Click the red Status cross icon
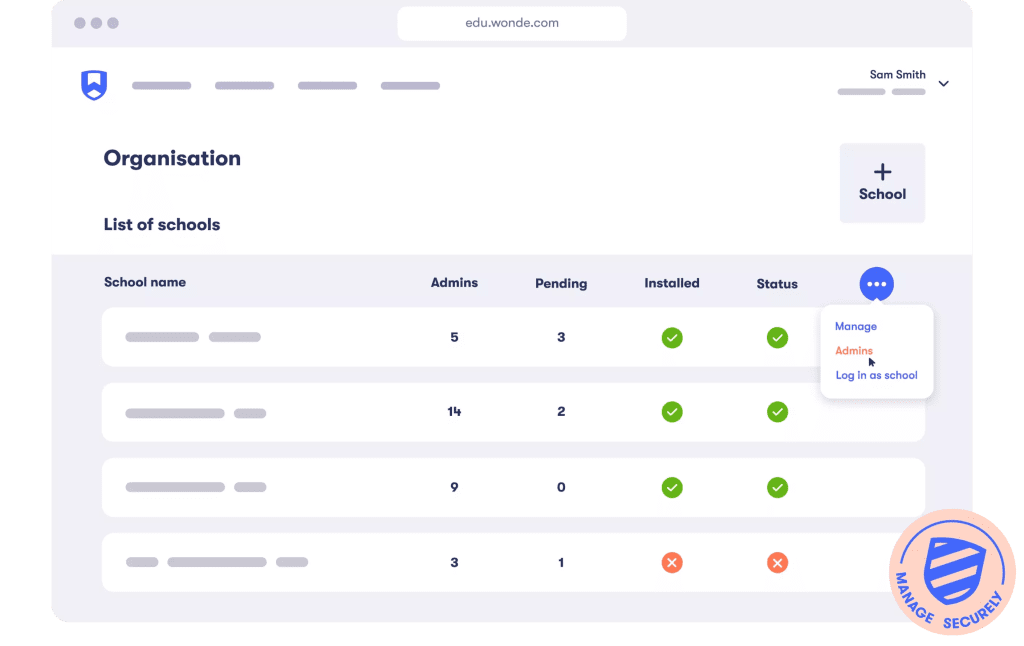This screenshot has height=646, width=1024. click(777, 562)
